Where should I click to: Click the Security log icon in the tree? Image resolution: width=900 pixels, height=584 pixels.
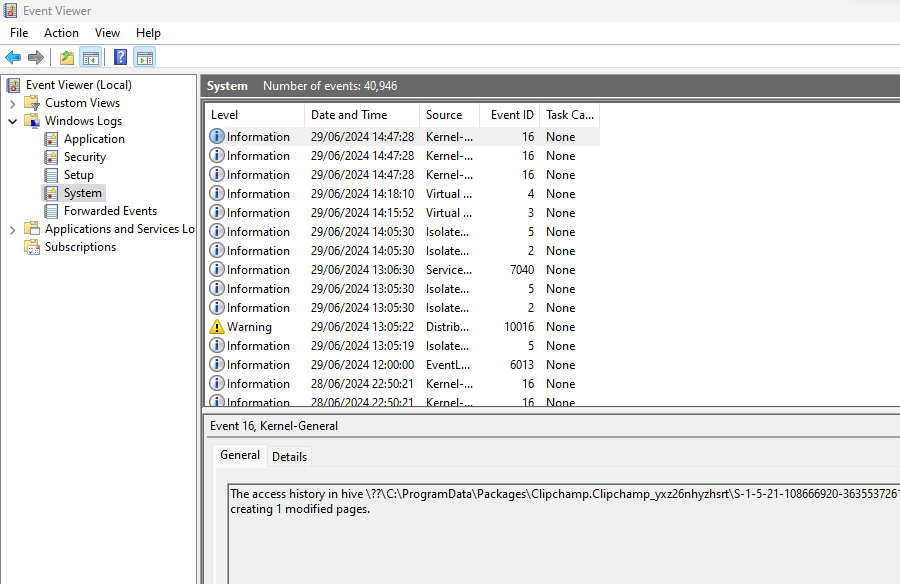(51, 157)
